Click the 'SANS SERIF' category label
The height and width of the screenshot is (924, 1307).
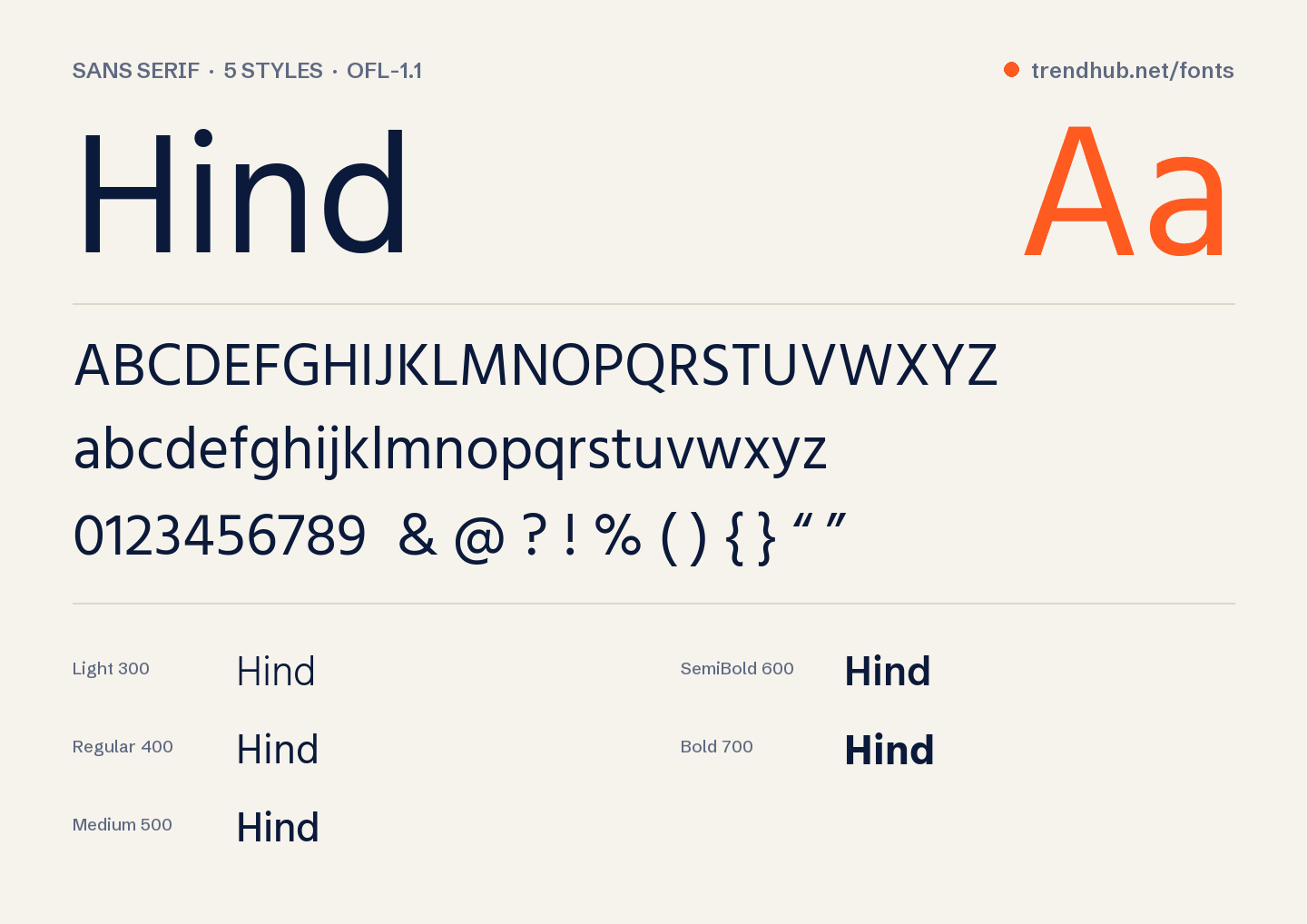pos(136,71)
